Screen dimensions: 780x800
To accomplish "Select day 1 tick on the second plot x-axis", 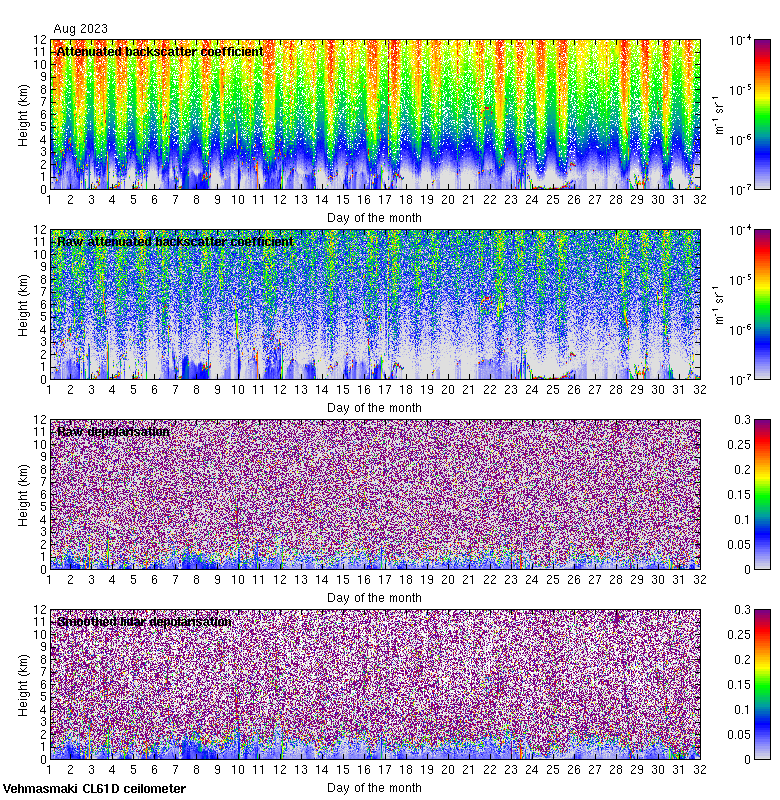I will click(50, 390).
